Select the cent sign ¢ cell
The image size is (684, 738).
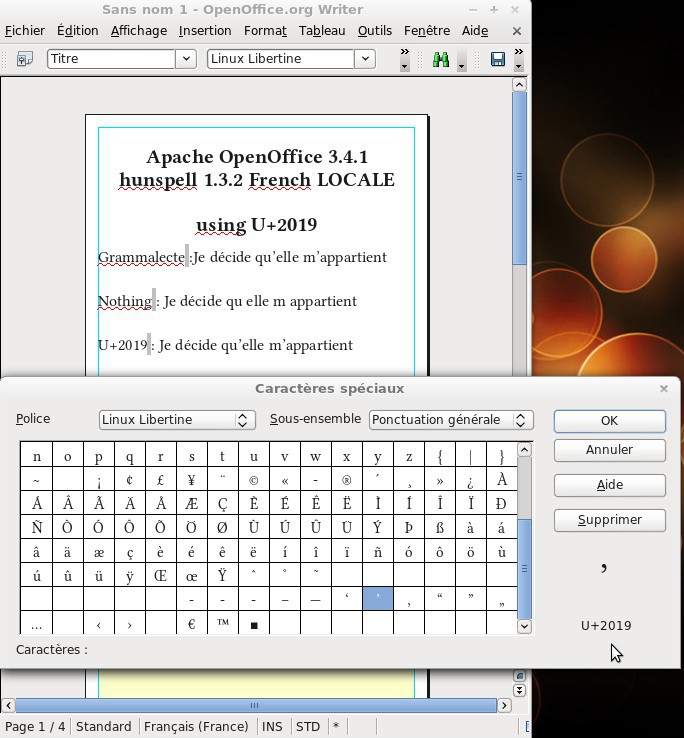(x=129, y=480)
